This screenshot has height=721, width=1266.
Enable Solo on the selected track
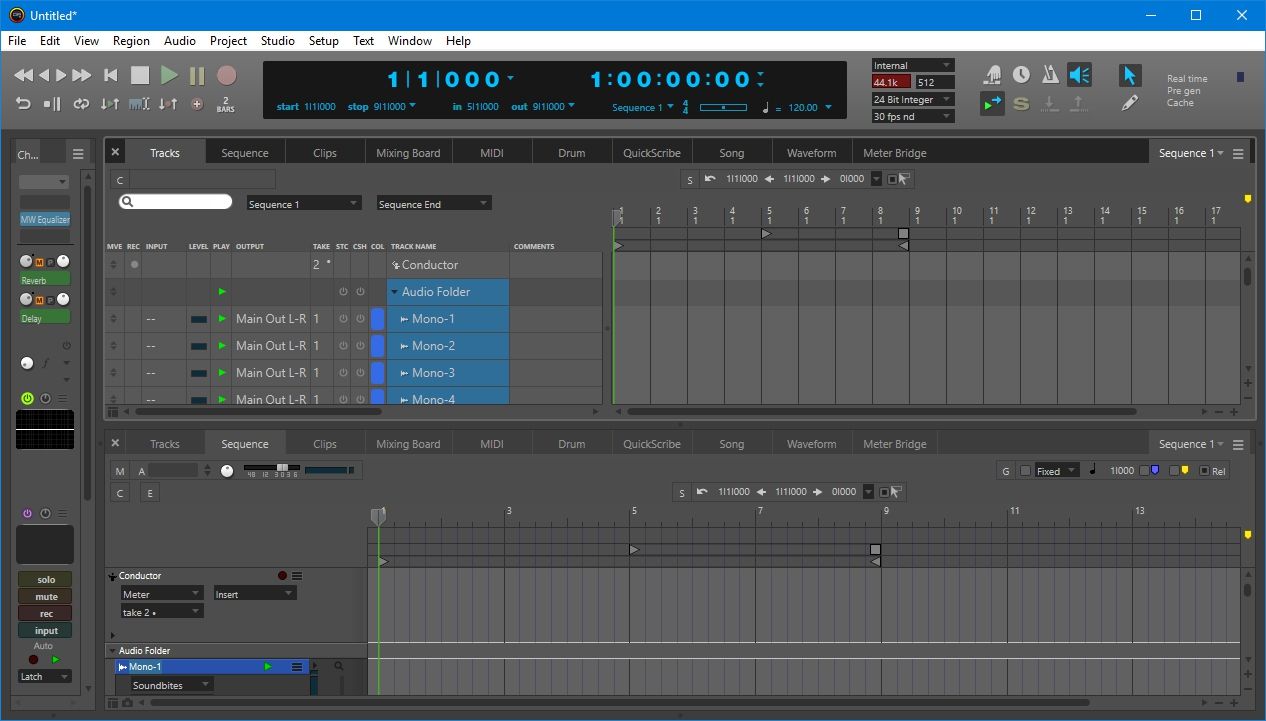[44, 578]
